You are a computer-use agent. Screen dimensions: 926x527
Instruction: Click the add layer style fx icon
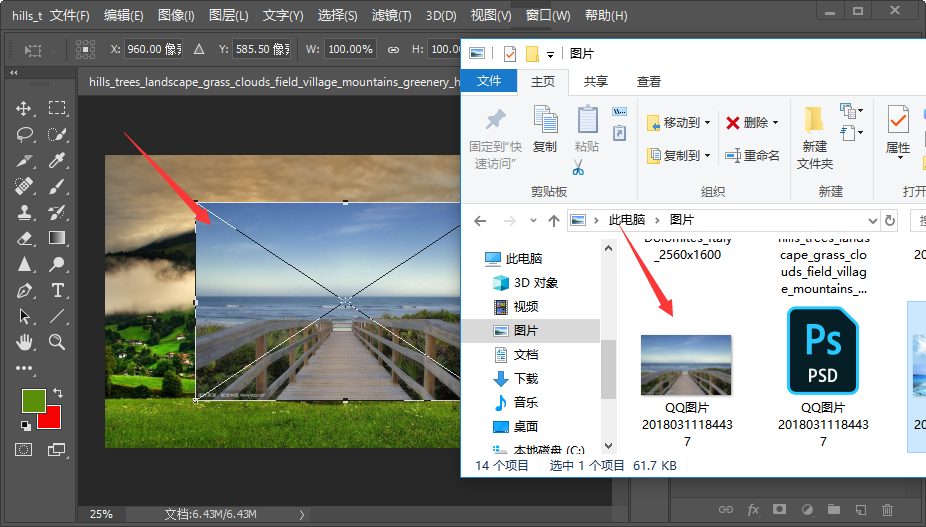pyautogui.click(x=753, y=509)
